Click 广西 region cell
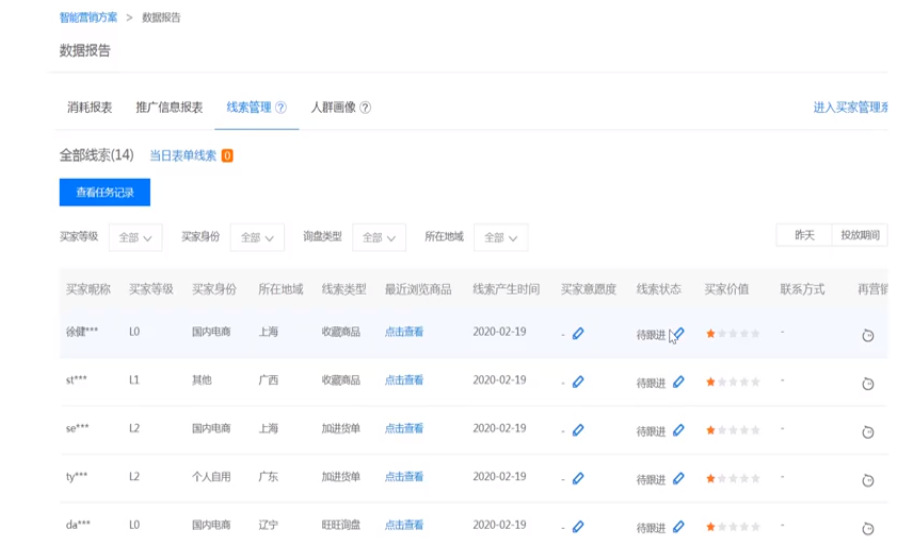918x556 pixels. pyautogui.click(x=268, y=380)
